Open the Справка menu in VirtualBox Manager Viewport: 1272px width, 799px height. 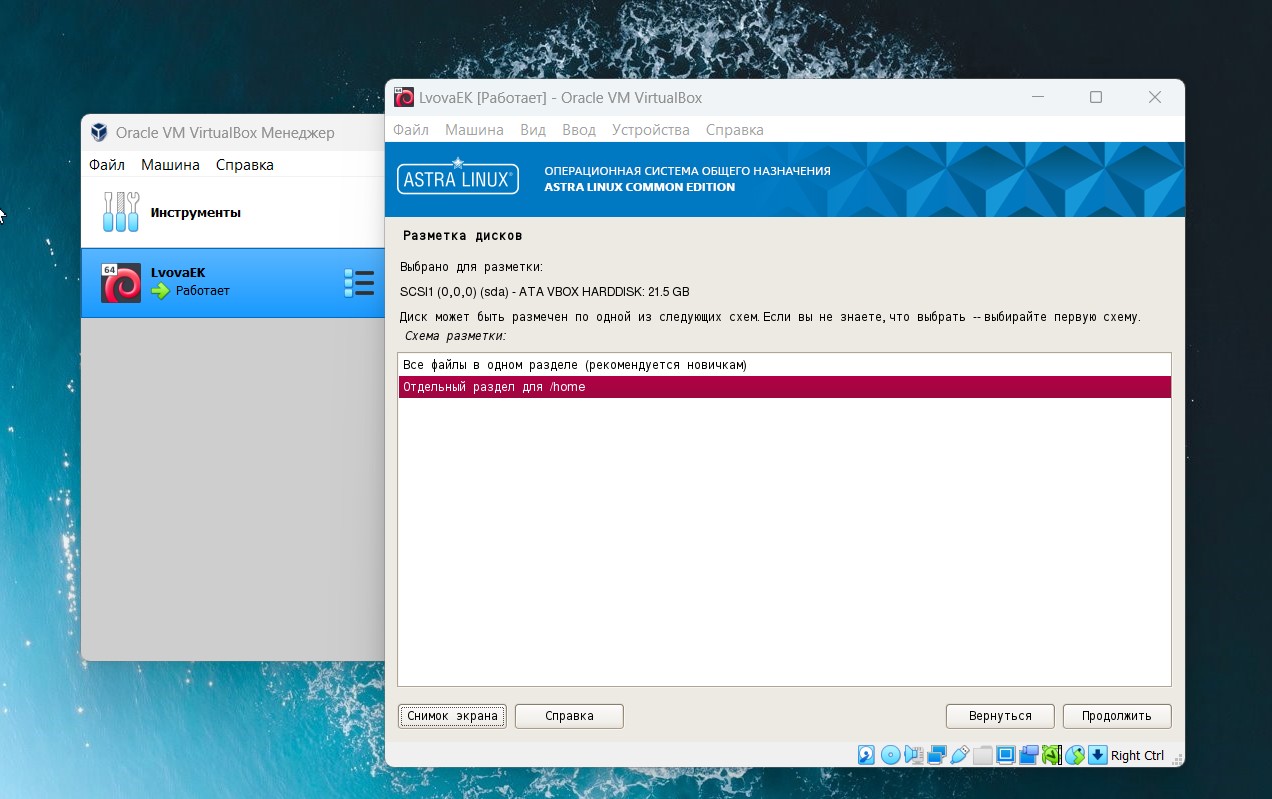(245, 165)
